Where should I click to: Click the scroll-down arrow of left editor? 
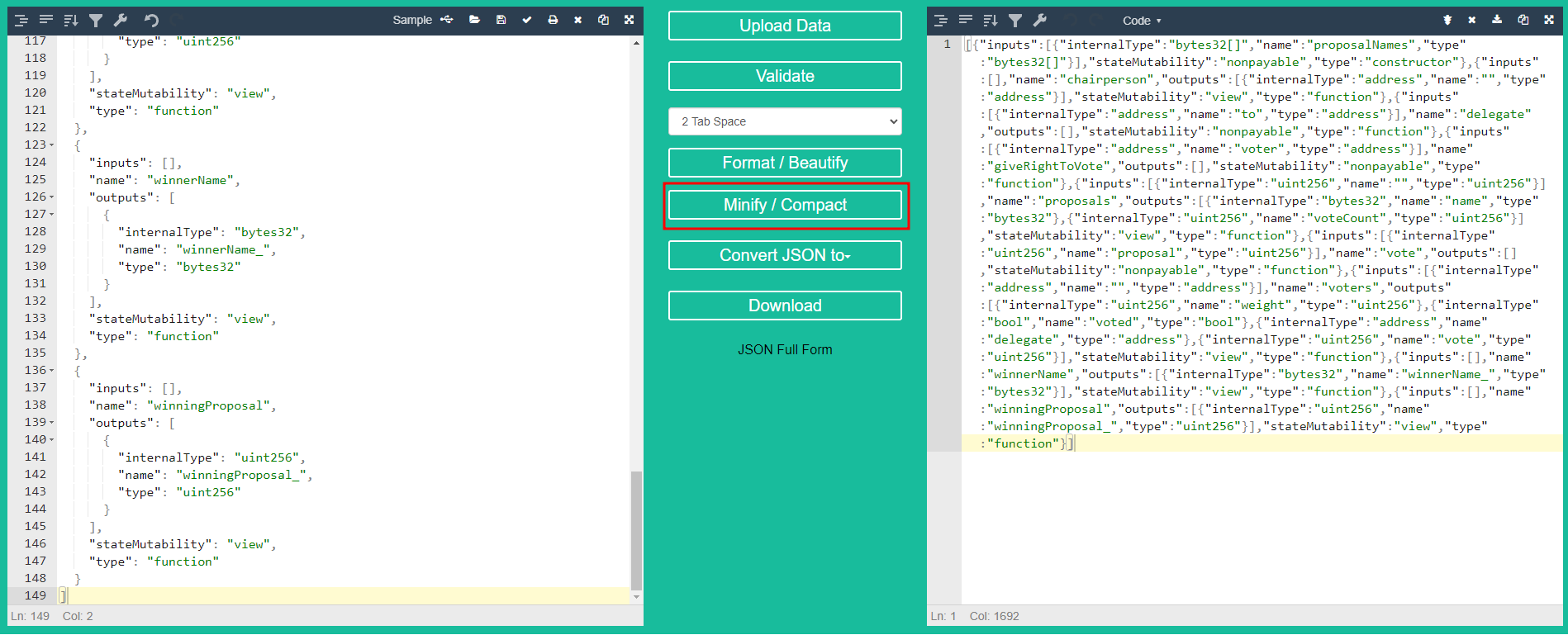[x=636, y=597]
